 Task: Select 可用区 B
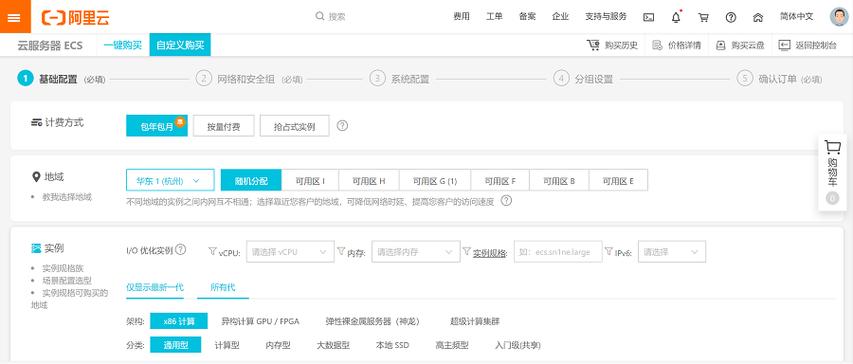pyautogui.click(x=559, y=180)
